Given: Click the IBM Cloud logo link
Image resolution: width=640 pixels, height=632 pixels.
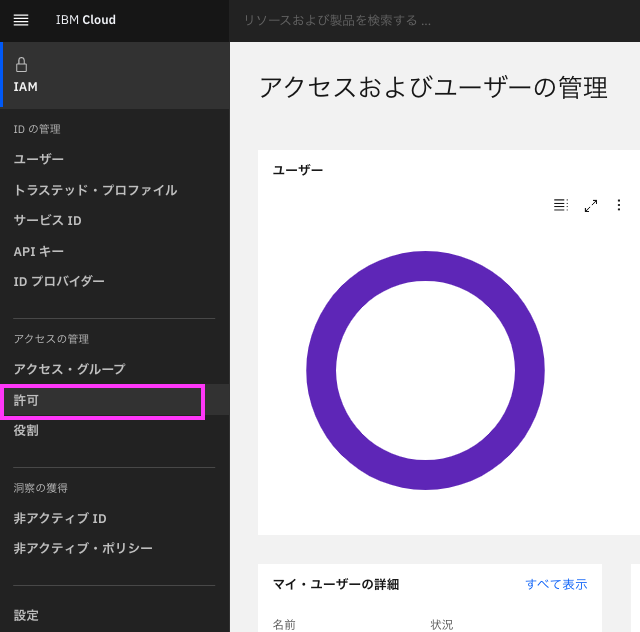Looking at the screenshot, I should (x=86, y=20).
